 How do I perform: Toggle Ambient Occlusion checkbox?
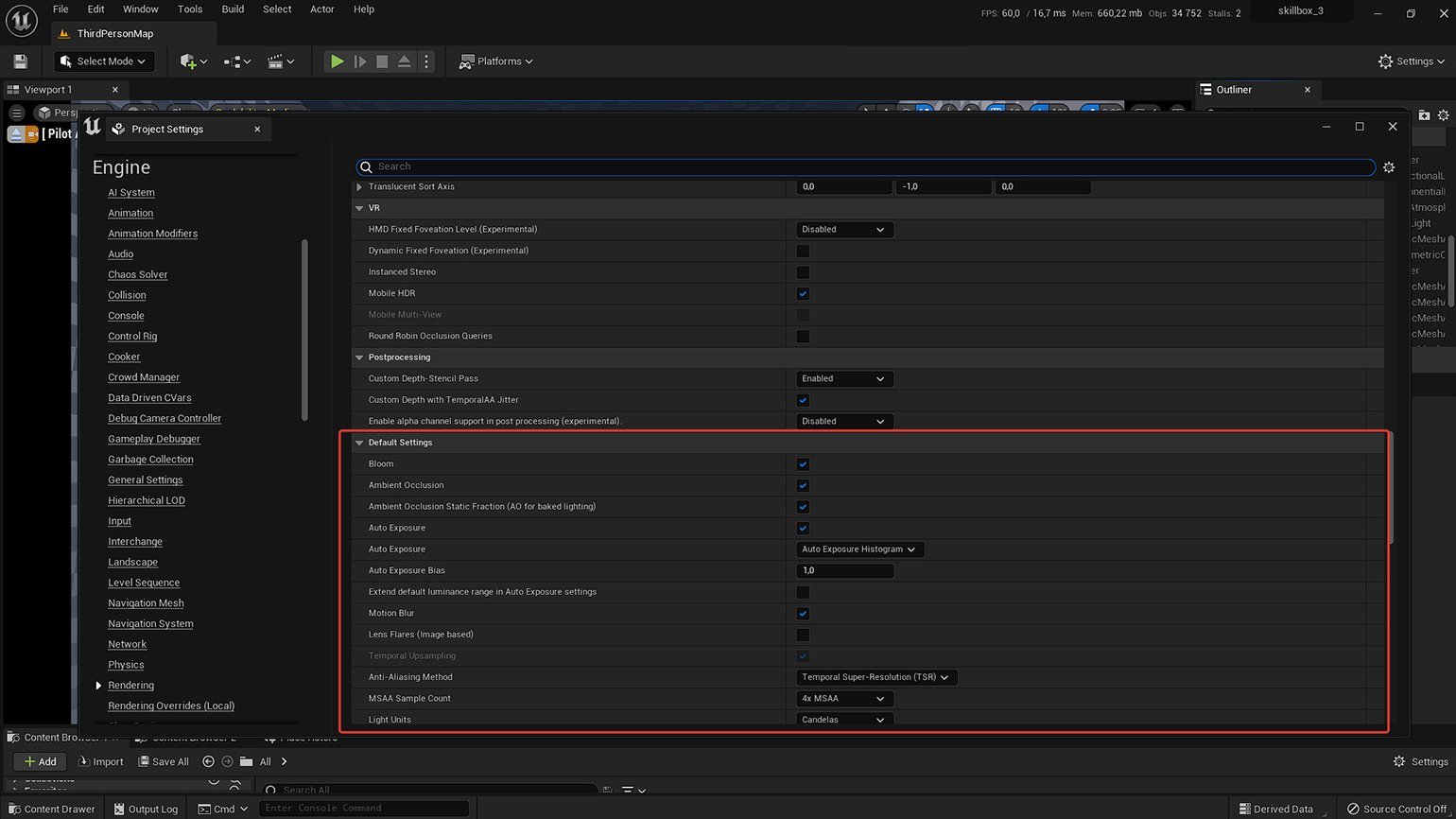803,485
